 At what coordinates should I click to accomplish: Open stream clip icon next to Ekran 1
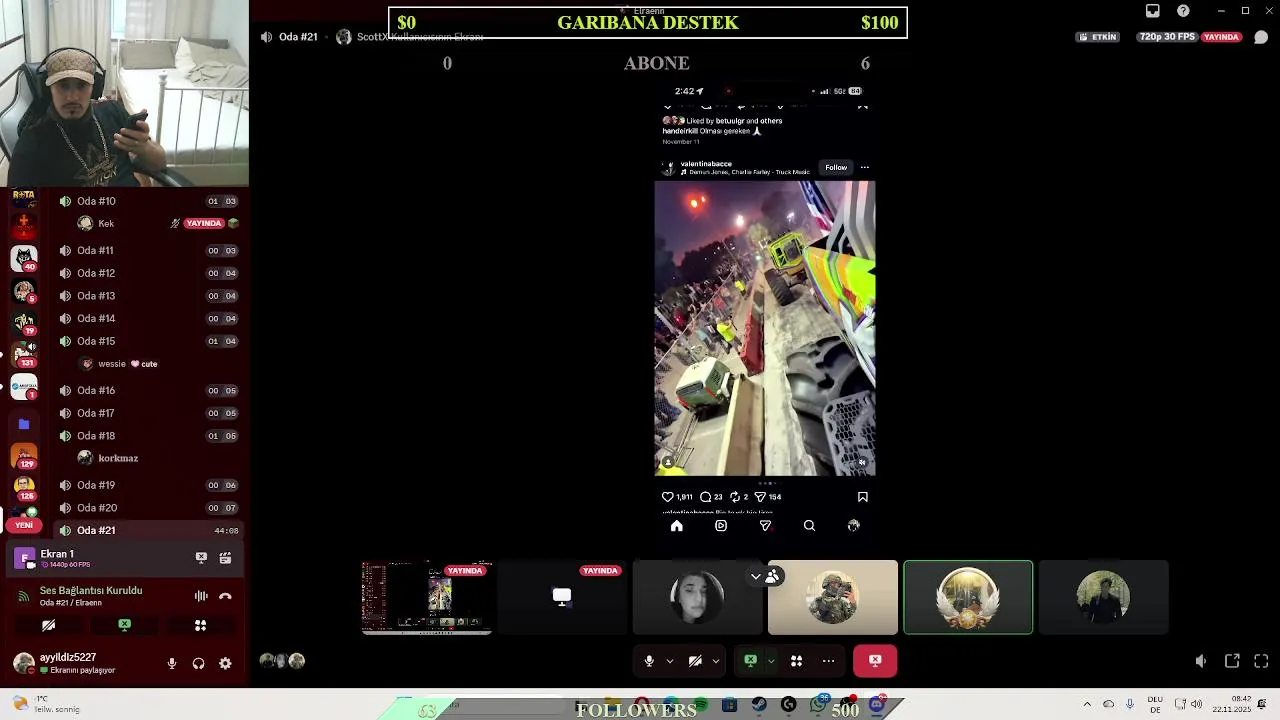[x=225, y=558]
